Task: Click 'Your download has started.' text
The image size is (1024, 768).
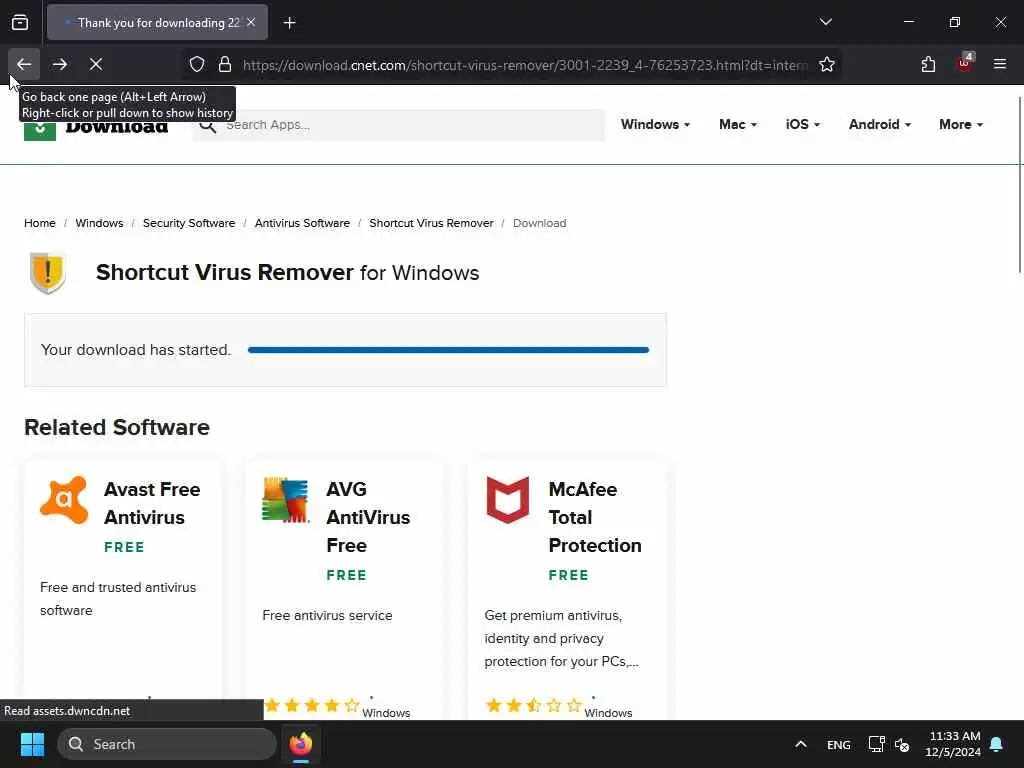Action: (136, 350)
